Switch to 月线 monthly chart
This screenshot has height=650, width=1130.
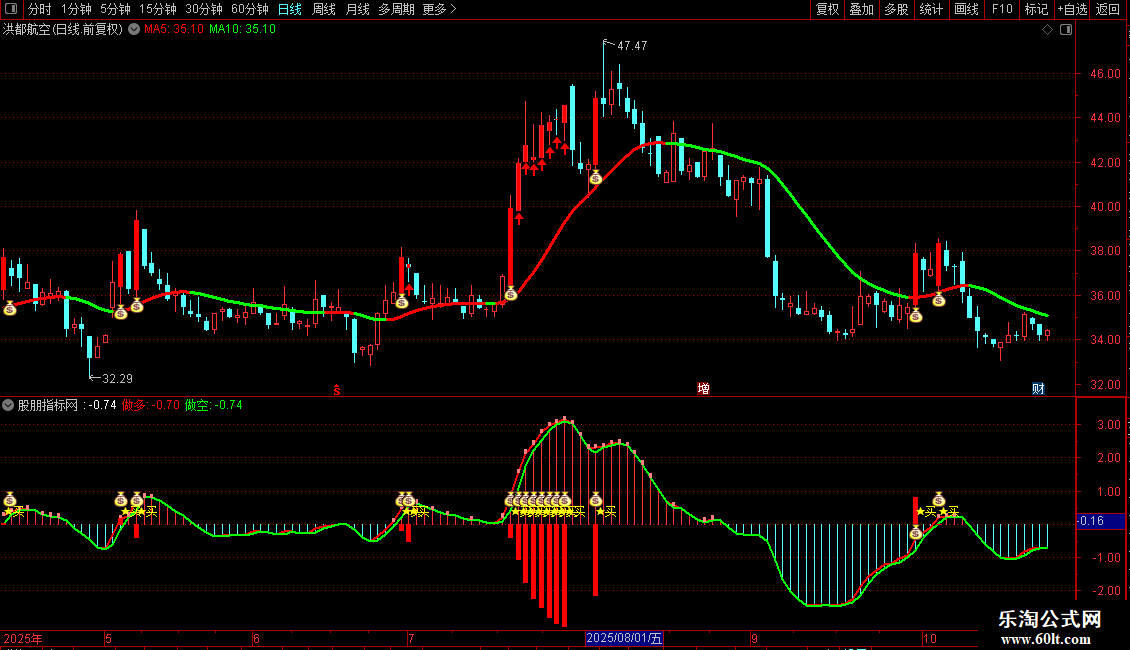[357, 9]
